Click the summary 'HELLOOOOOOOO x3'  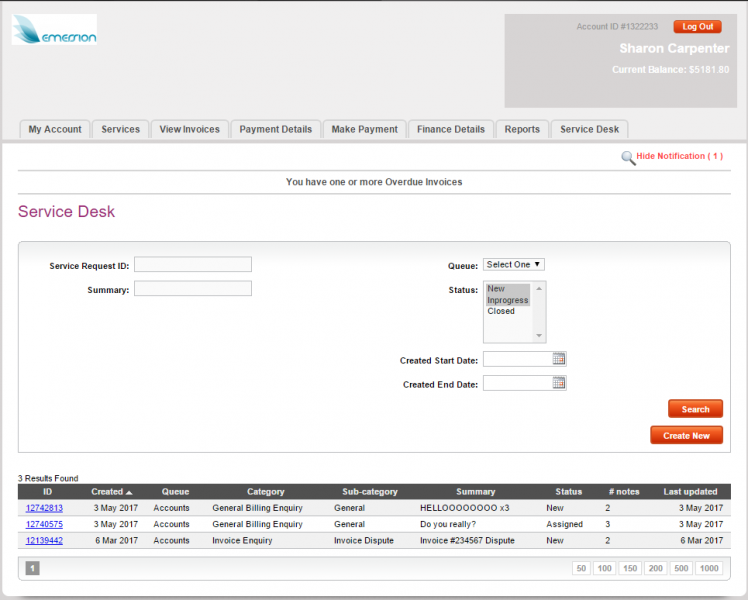[x=465, y=508]
